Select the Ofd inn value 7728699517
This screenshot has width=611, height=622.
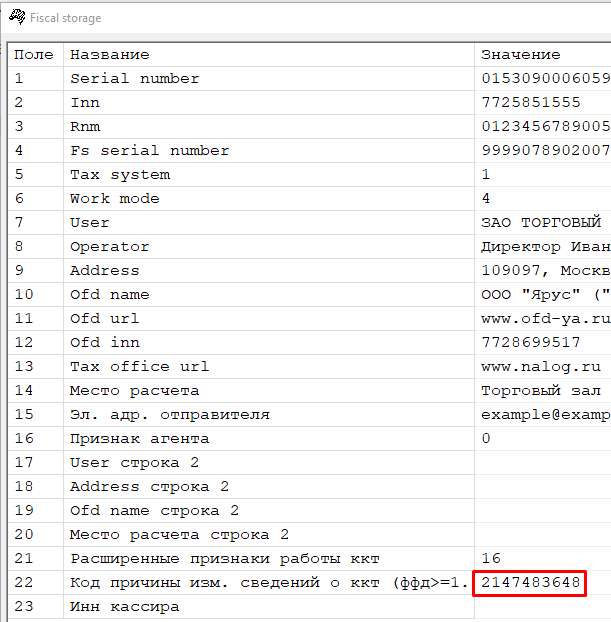530,342
